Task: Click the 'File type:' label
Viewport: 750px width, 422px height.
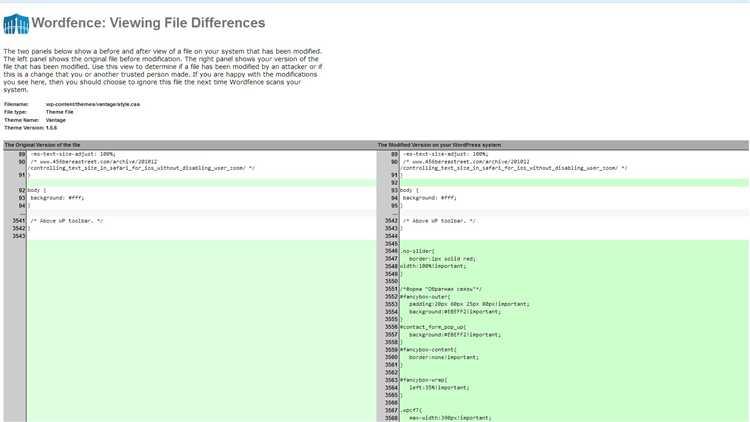Action: point(15,112)
